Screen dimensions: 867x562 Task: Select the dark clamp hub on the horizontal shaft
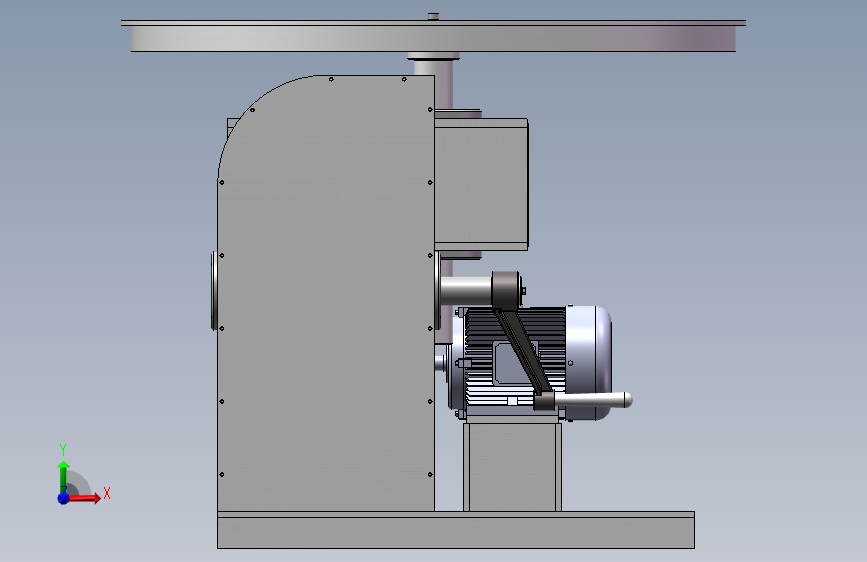click(505, 289)
